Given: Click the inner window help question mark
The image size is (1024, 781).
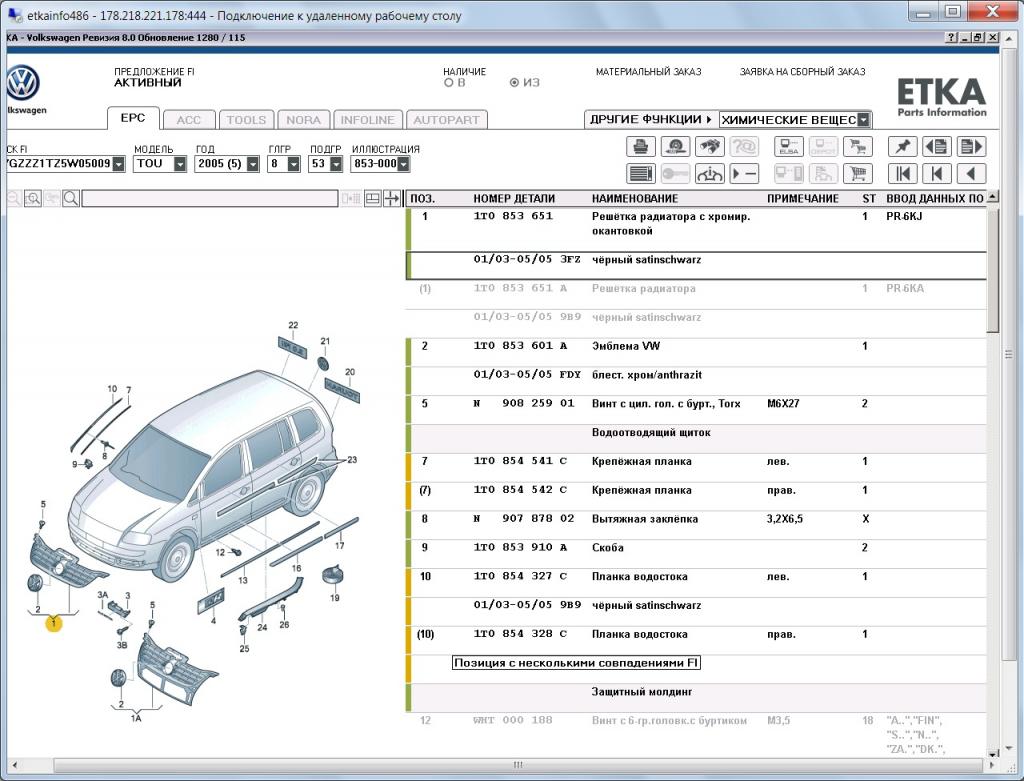Looking at the screenshot, I should 952,38.
